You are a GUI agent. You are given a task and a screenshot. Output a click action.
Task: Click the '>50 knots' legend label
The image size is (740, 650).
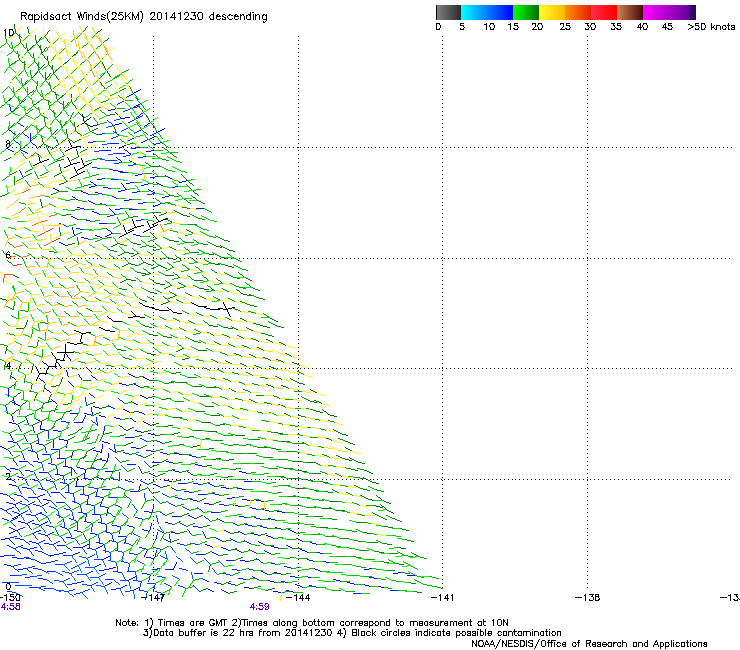pos(711,27)
